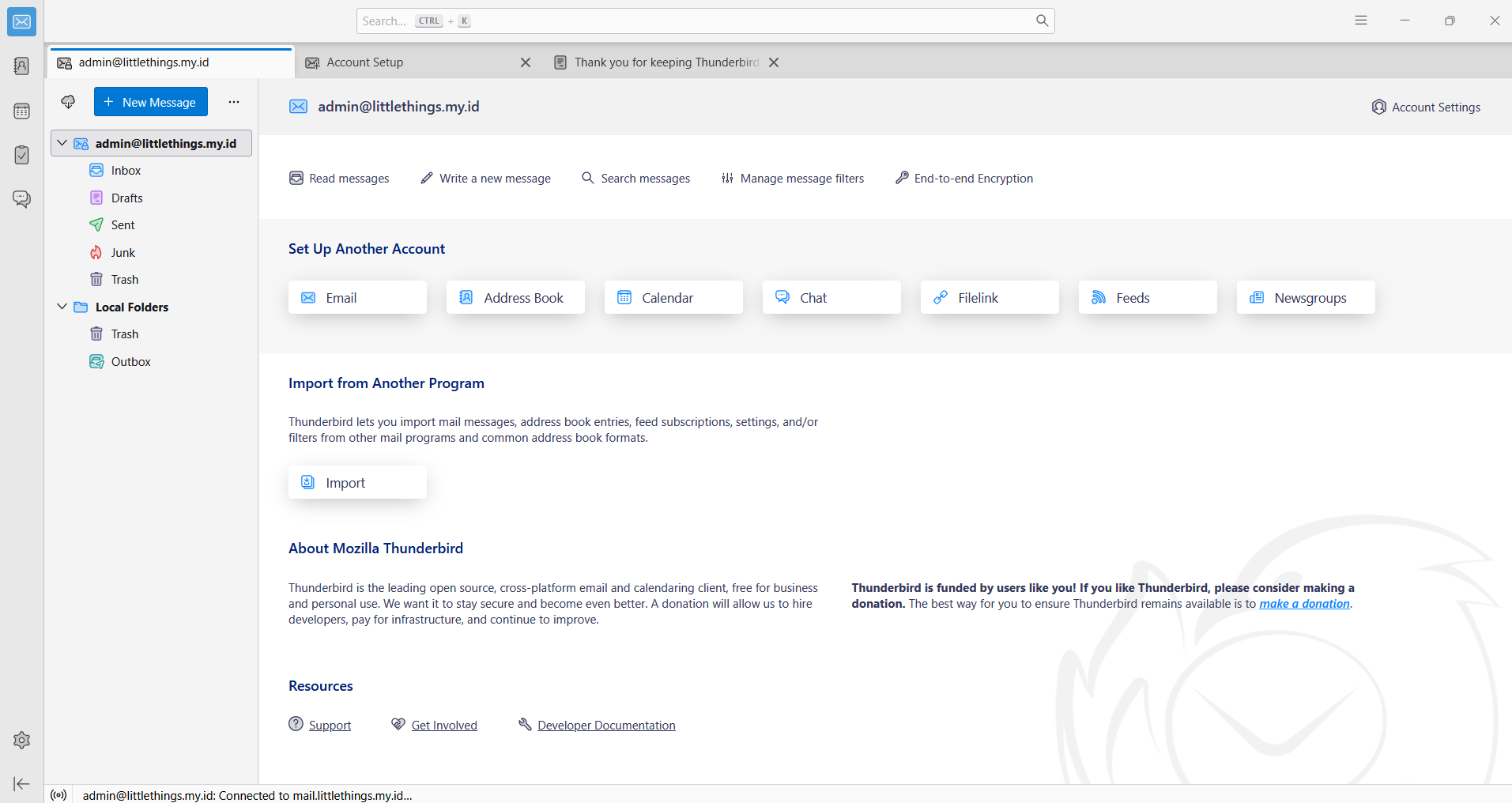Click the mail envelope icon beside account heading
1512x803 pixels.
coord(298,107)
